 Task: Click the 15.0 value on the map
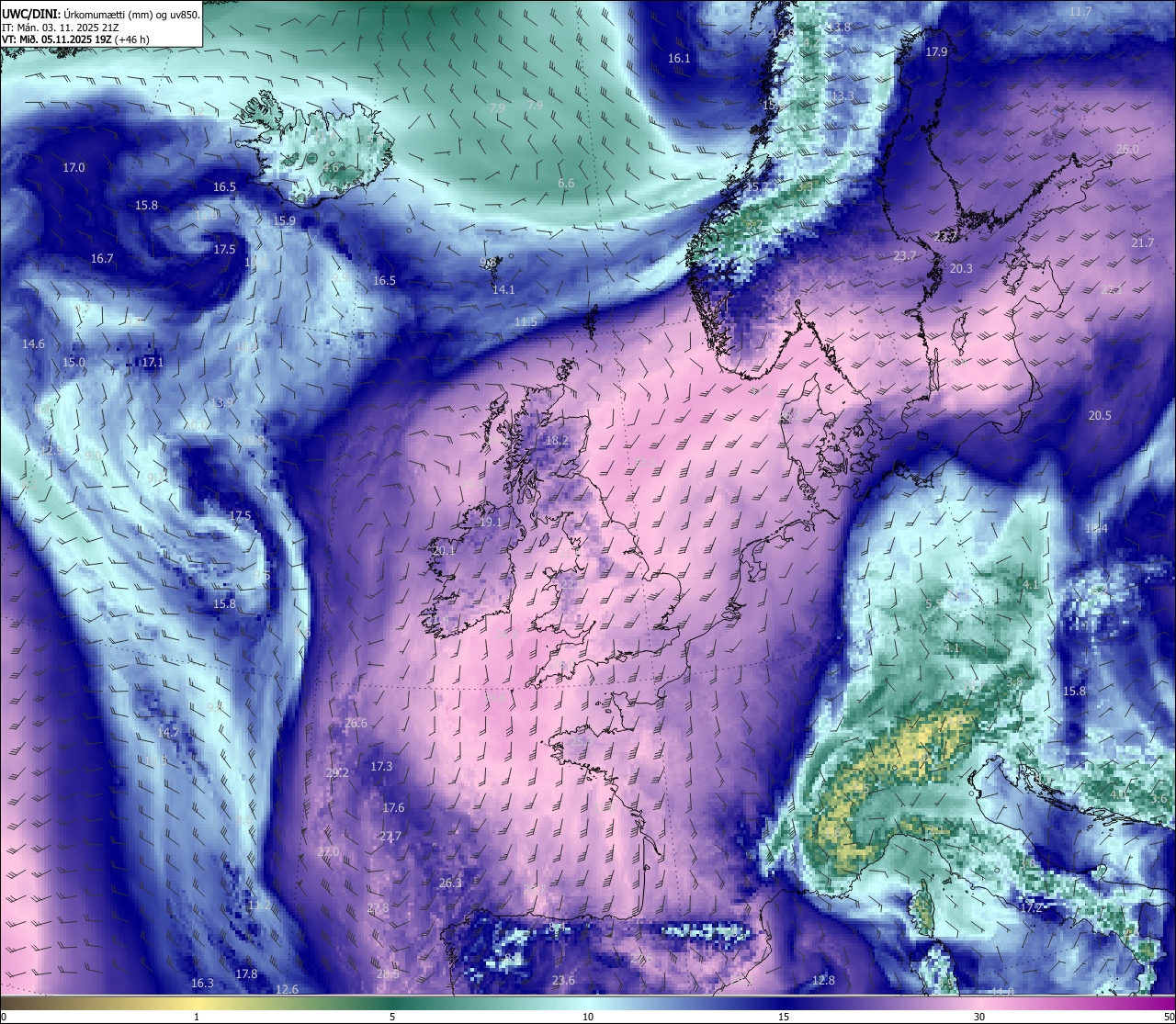point(73,362)
